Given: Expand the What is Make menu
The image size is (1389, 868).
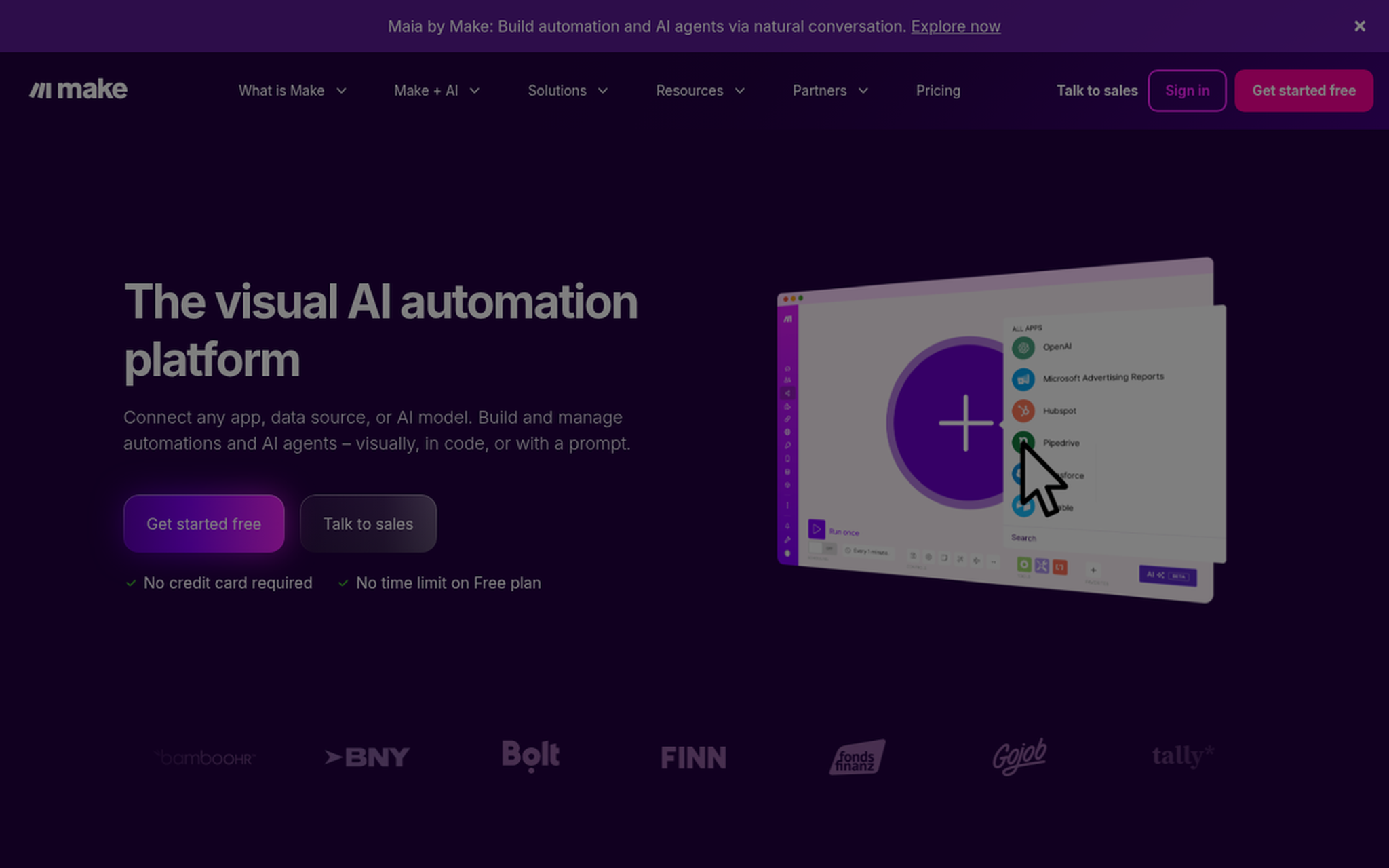Looking at the screenshot, I should (x=292, y=90).
